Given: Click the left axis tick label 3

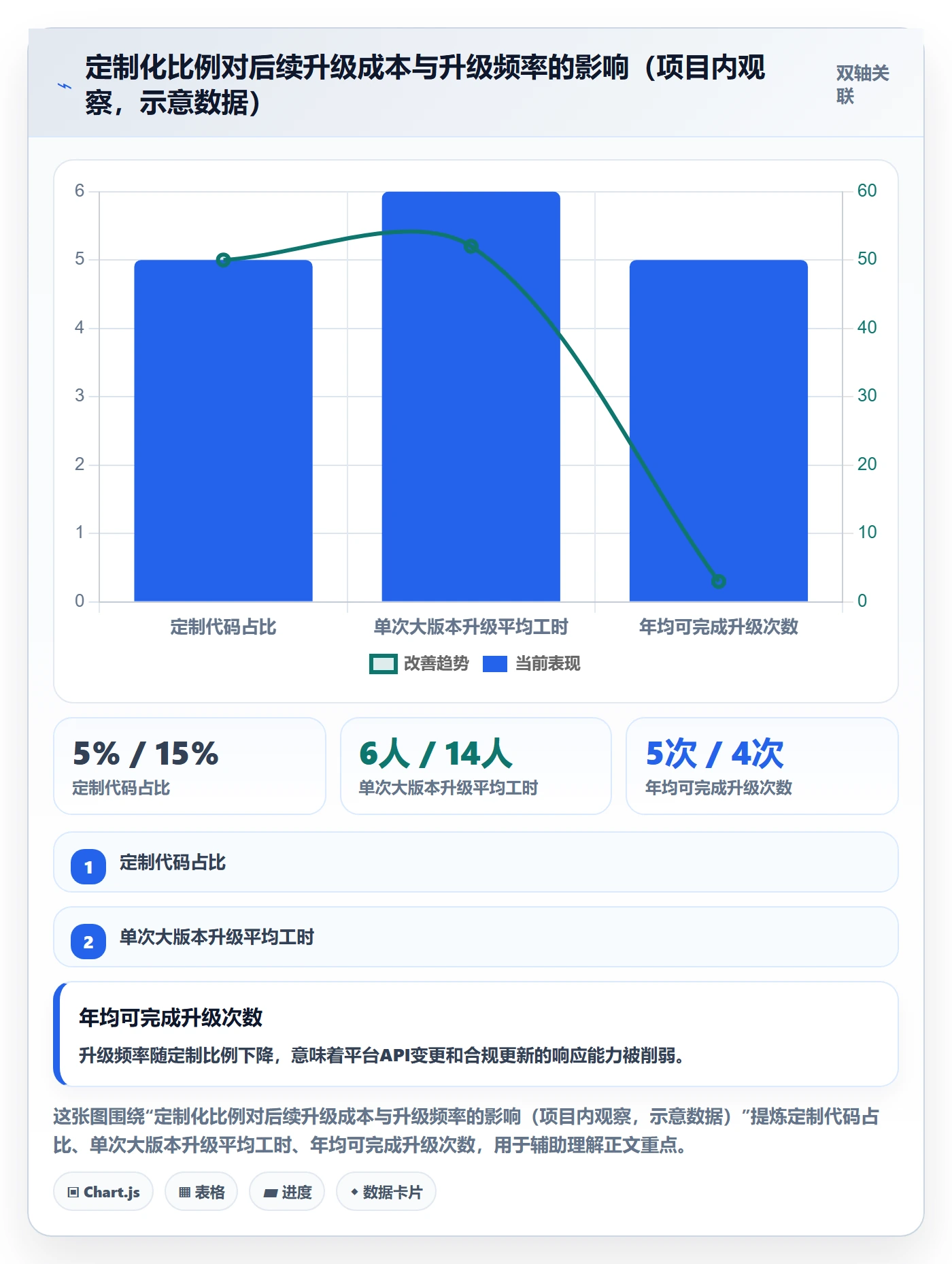Looking at the screenshot, I should (80, 395).
